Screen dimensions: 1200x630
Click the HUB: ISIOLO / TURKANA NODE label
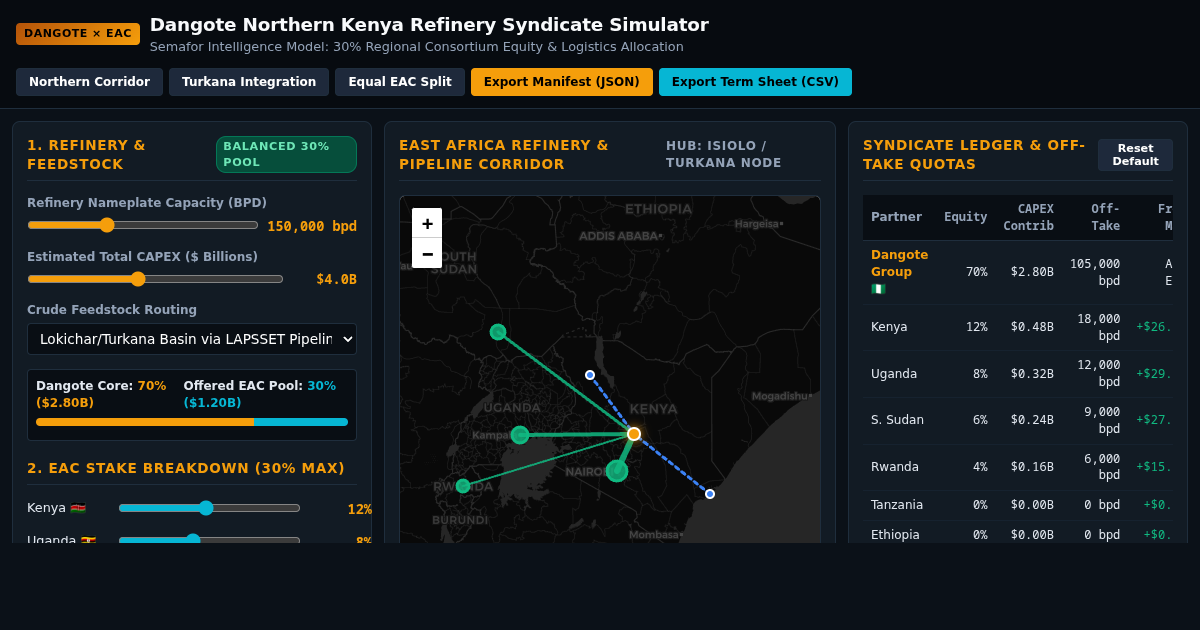(724, 154)
